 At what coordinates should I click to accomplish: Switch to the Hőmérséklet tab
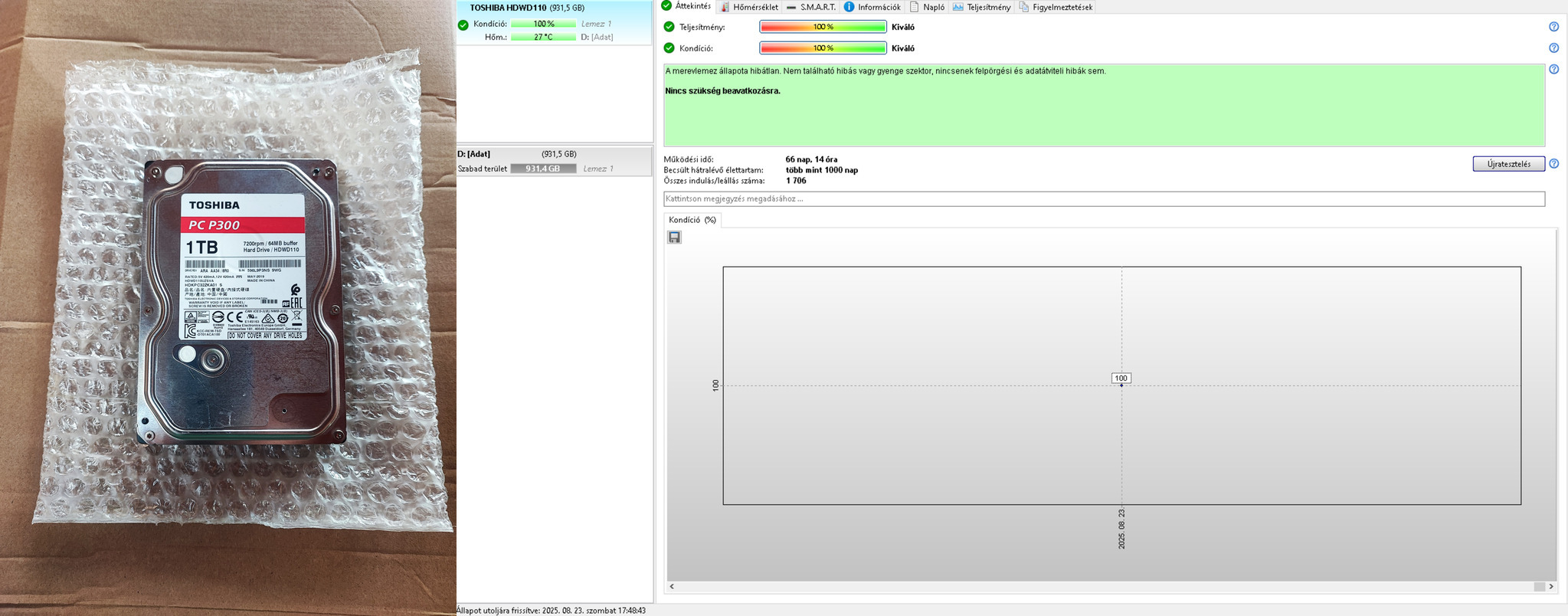point(749,7)
